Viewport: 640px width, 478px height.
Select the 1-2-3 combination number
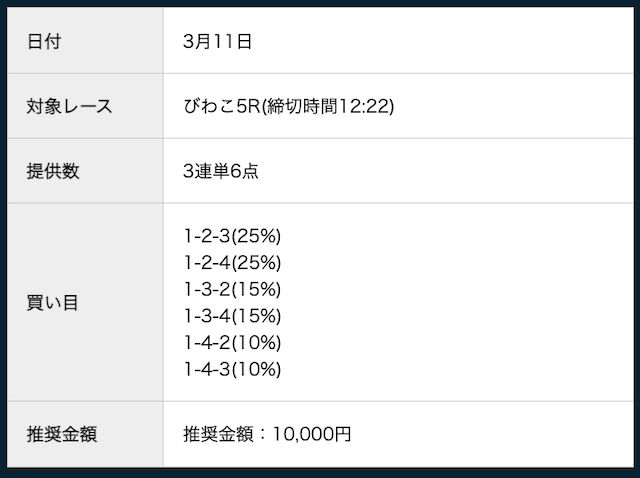pyautogui.click(x=207, y=237)
